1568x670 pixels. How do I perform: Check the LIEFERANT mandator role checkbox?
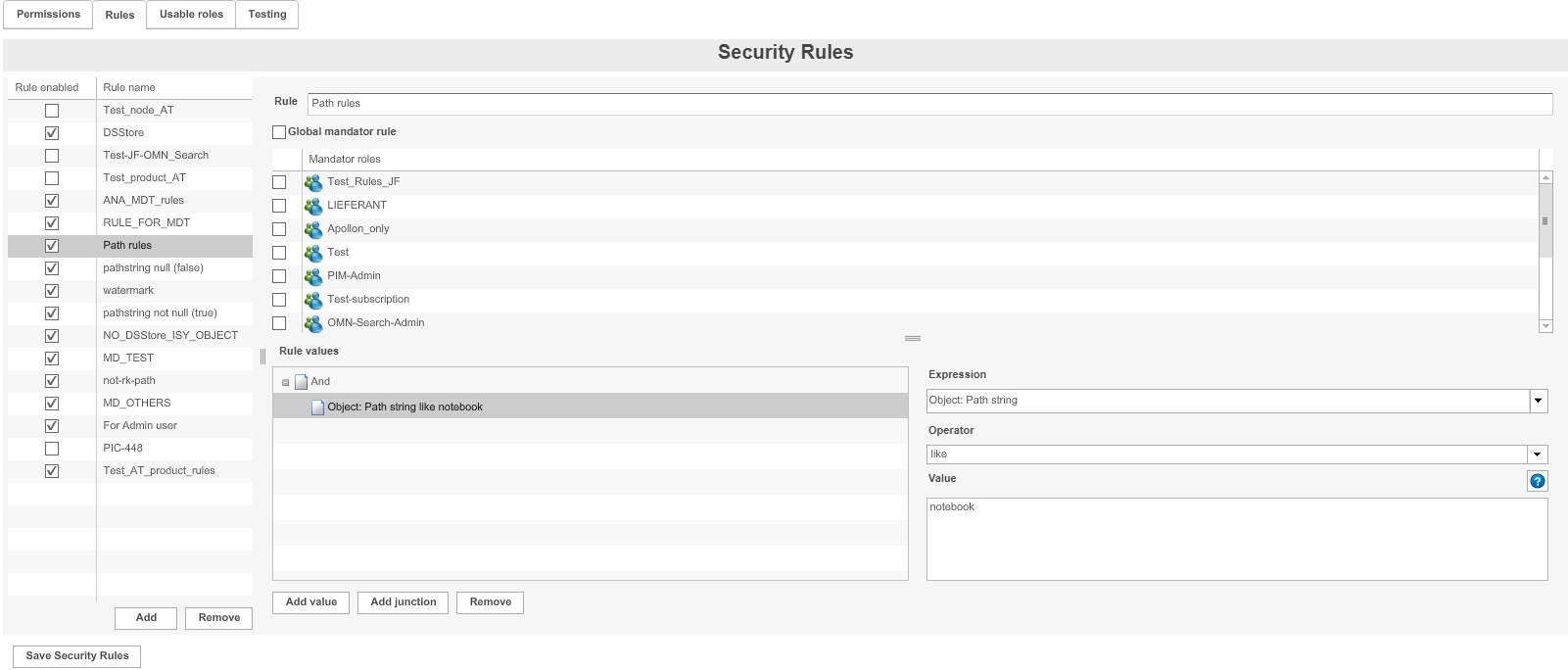(x=279, y=206)
